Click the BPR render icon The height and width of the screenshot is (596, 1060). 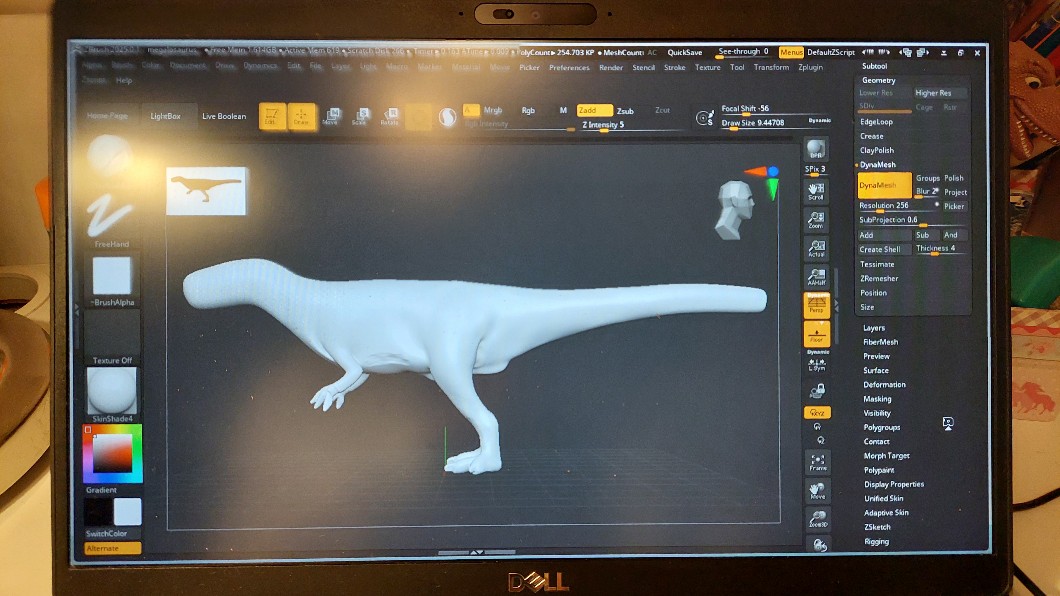coord(816,152)
